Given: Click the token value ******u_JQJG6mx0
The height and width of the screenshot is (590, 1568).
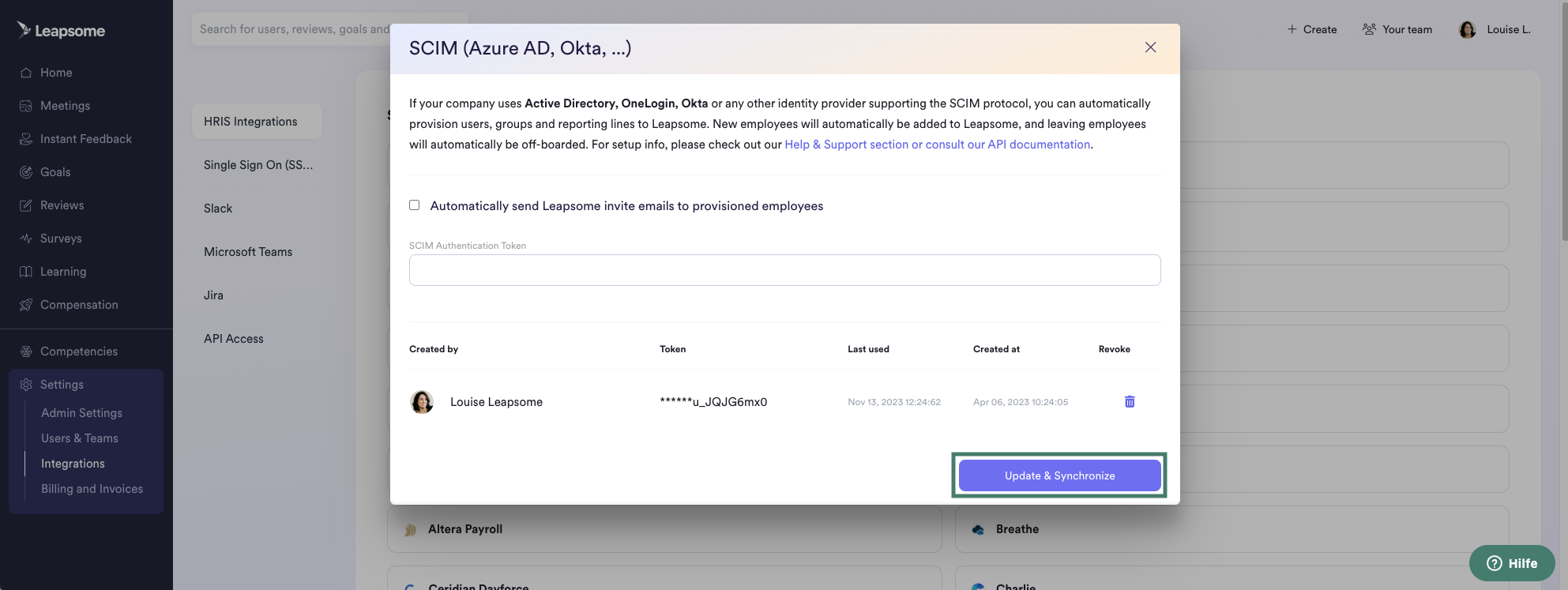Looking at the screenshot, I should (713, 402).
